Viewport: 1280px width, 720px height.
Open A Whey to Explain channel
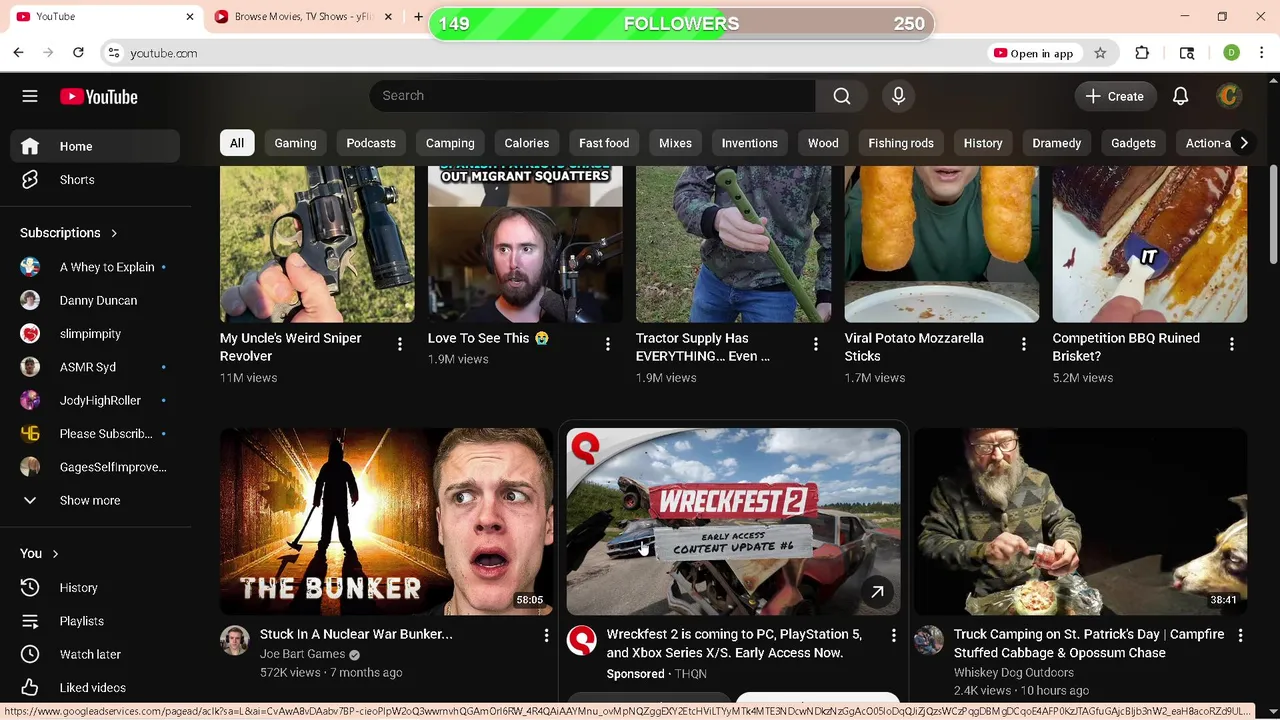[x=96, y=267]
